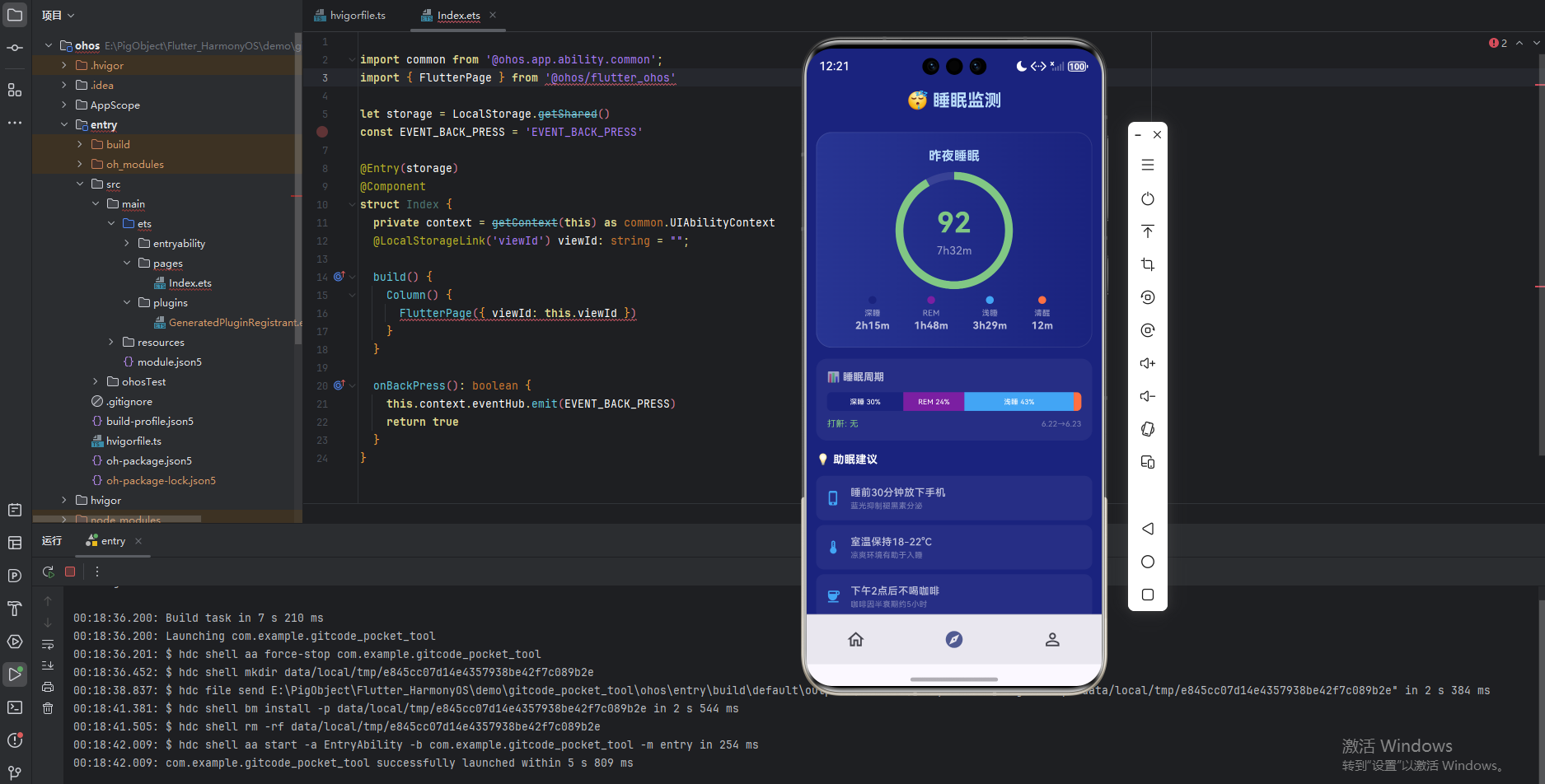Image resolution: width=1545 pixels, height=784 pixels.
Task: Increase emulator volume
Action: click(1148, 363)
